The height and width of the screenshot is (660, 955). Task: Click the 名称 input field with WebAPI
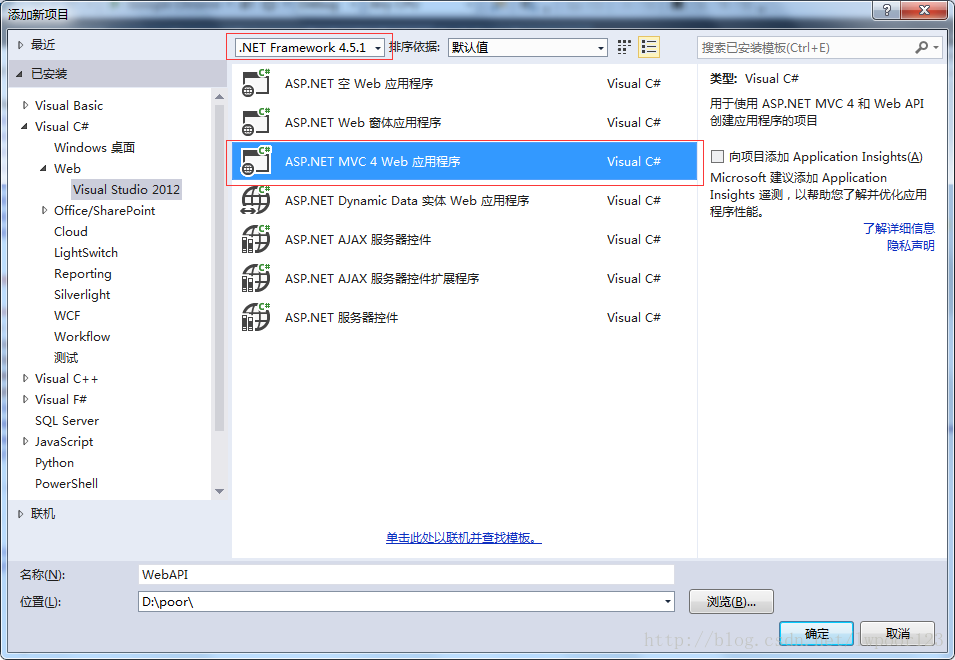(406, 575)
